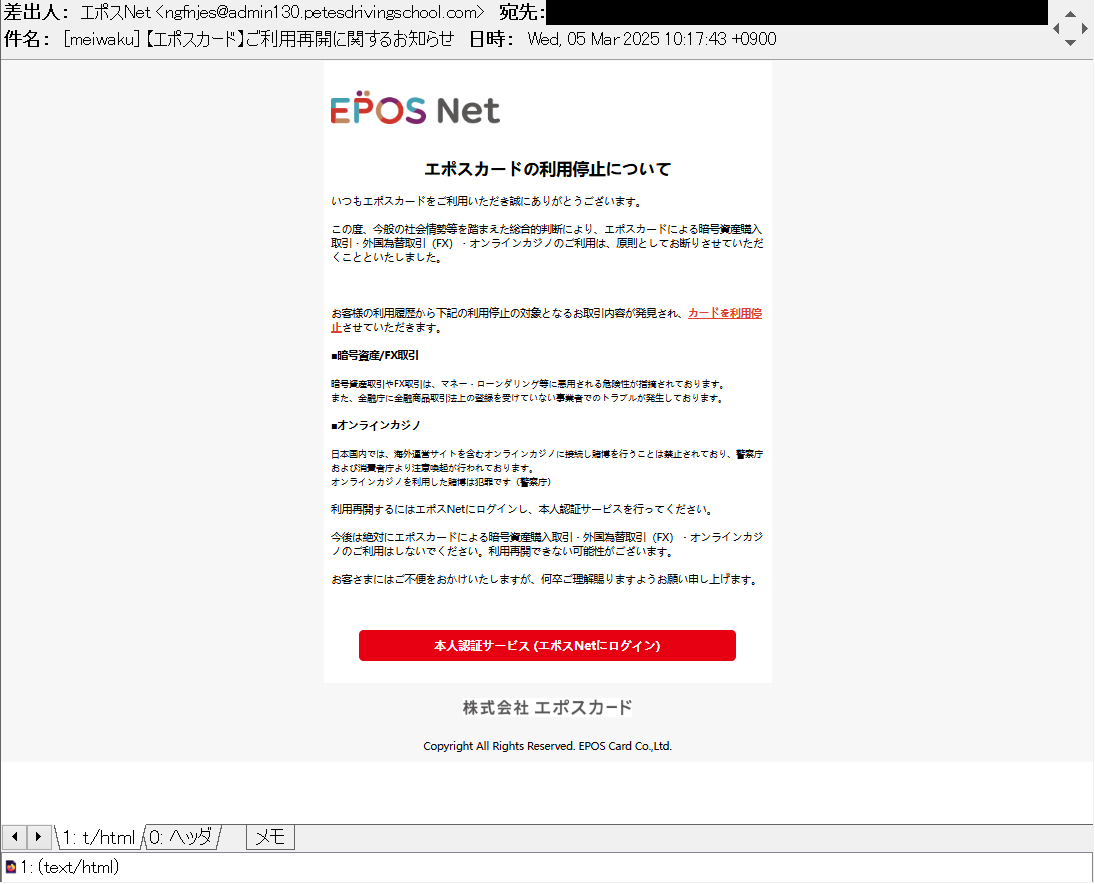Click the sender address ngfnjes@admin130.petesdrivingschool.com
Screen dimensions: 1095x884
[x=321, y=13]
